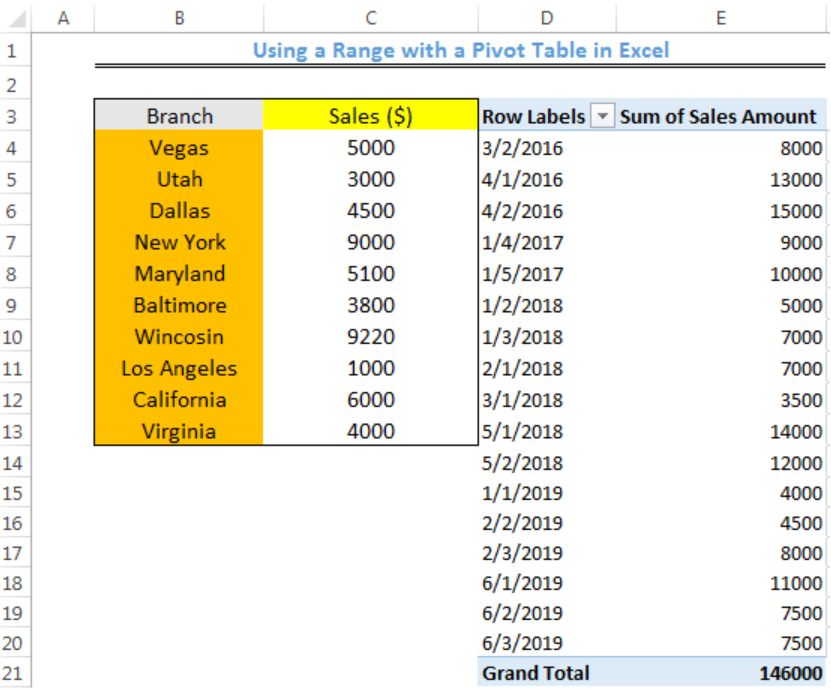
Task: Click the Branch header cell
Action: coord(181,117)
